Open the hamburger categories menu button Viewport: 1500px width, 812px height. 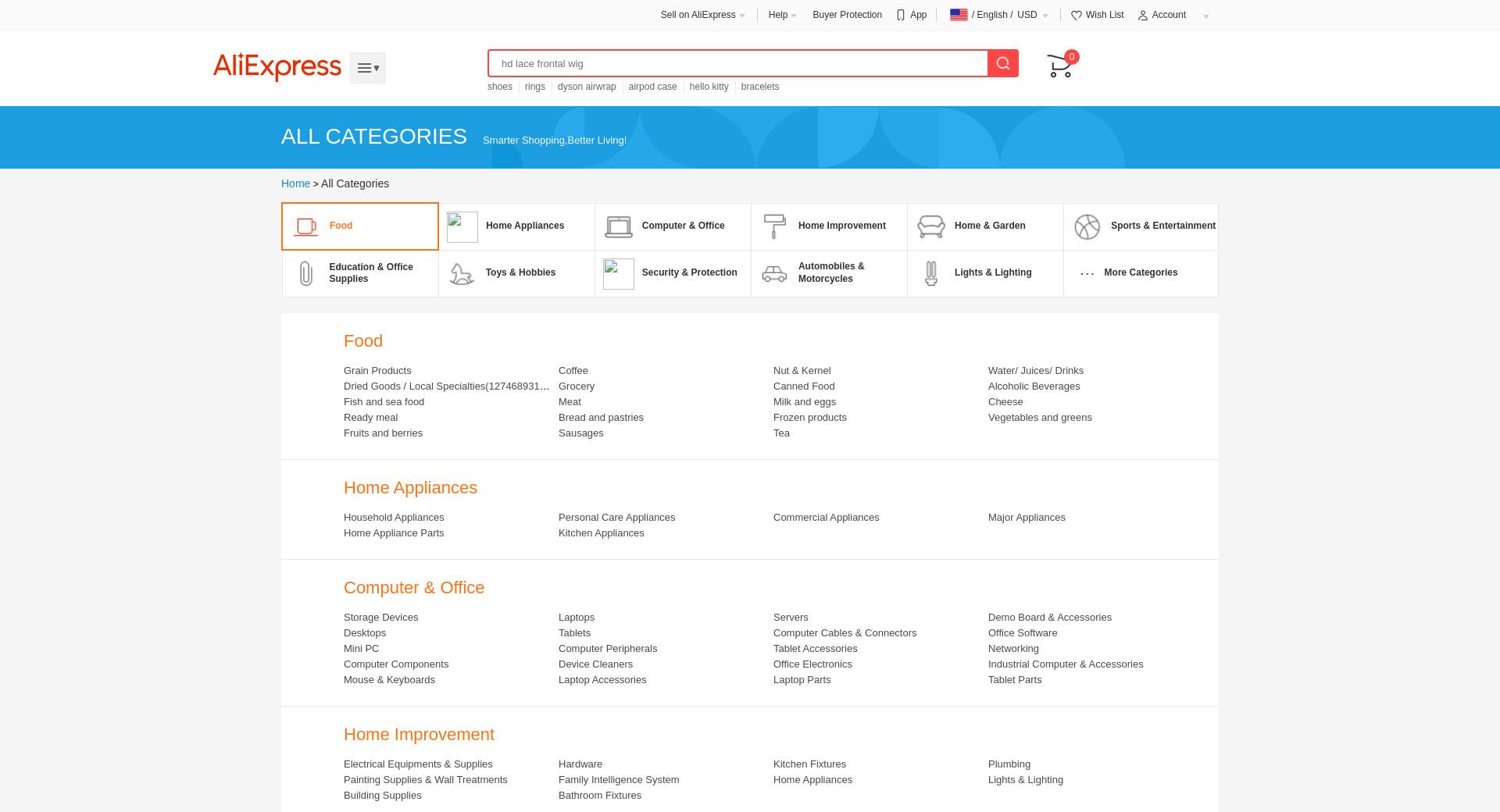(x=368, y=68)
